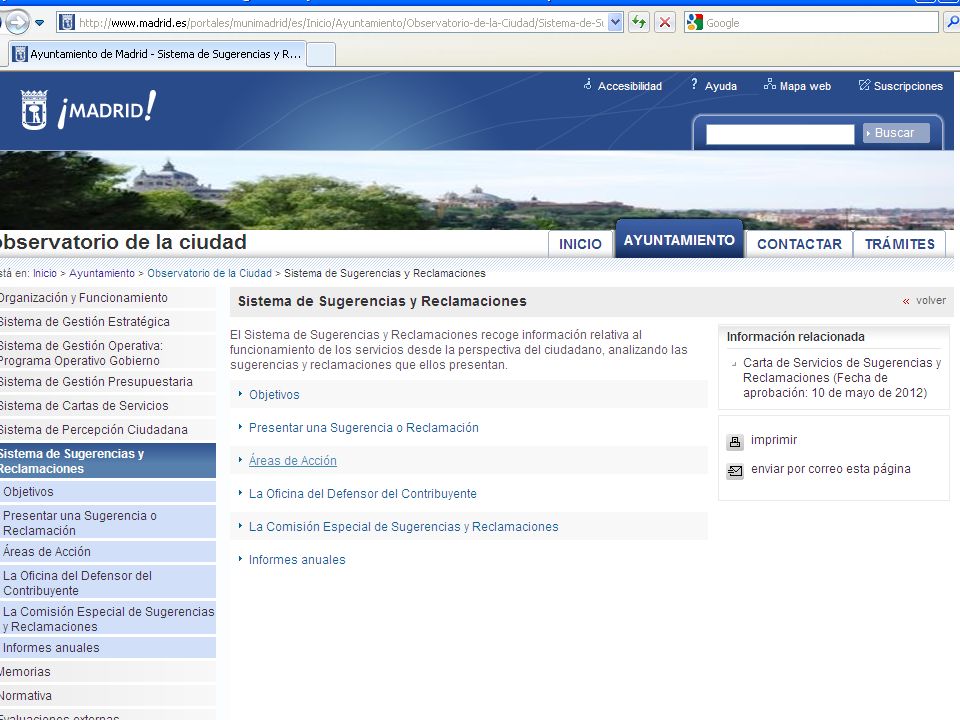
Task: Open Áreas de Acción in sidebar submenu
Action: point(107,552)
